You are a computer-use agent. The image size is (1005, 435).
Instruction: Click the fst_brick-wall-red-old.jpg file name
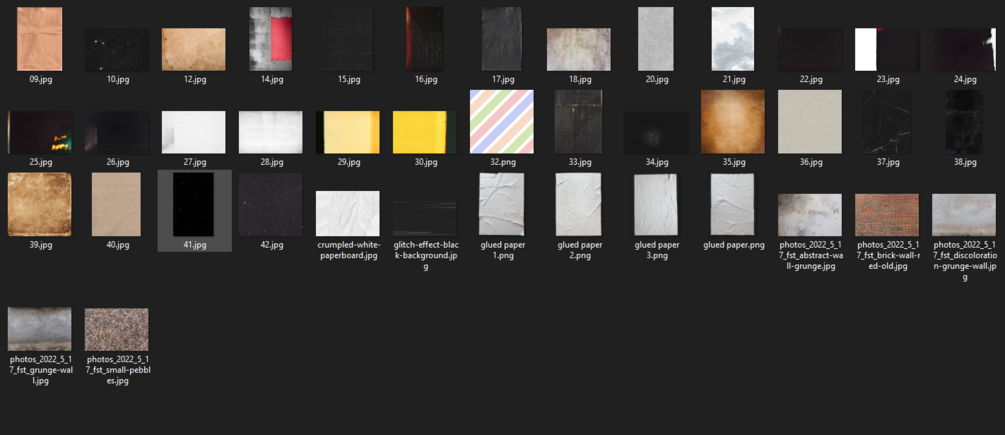(x=887, y=255)
